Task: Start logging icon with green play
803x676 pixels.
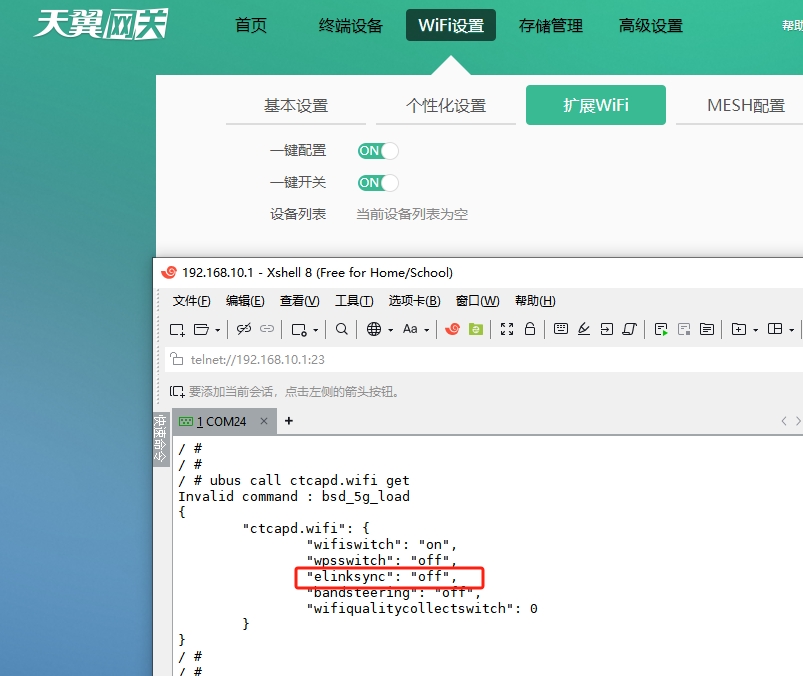Action: coord(661,329)
